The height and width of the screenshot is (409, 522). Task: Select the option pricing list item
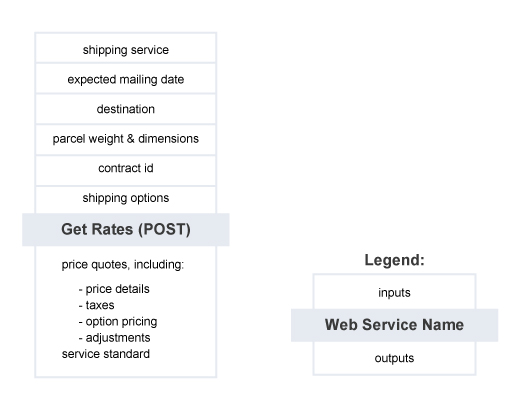(x=118, y=322)
